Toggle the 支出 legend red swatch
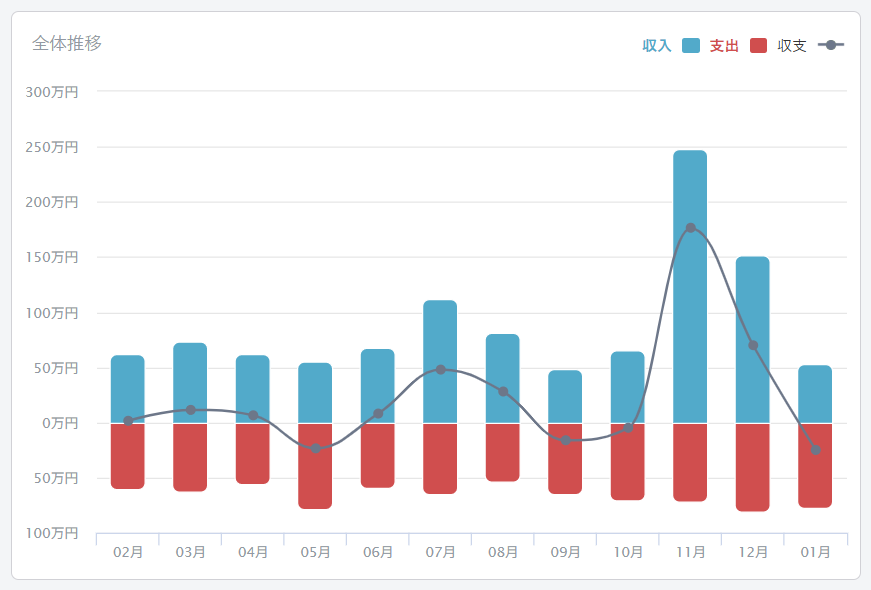This screenshot has width=871, height=590. tap(758, 45)
